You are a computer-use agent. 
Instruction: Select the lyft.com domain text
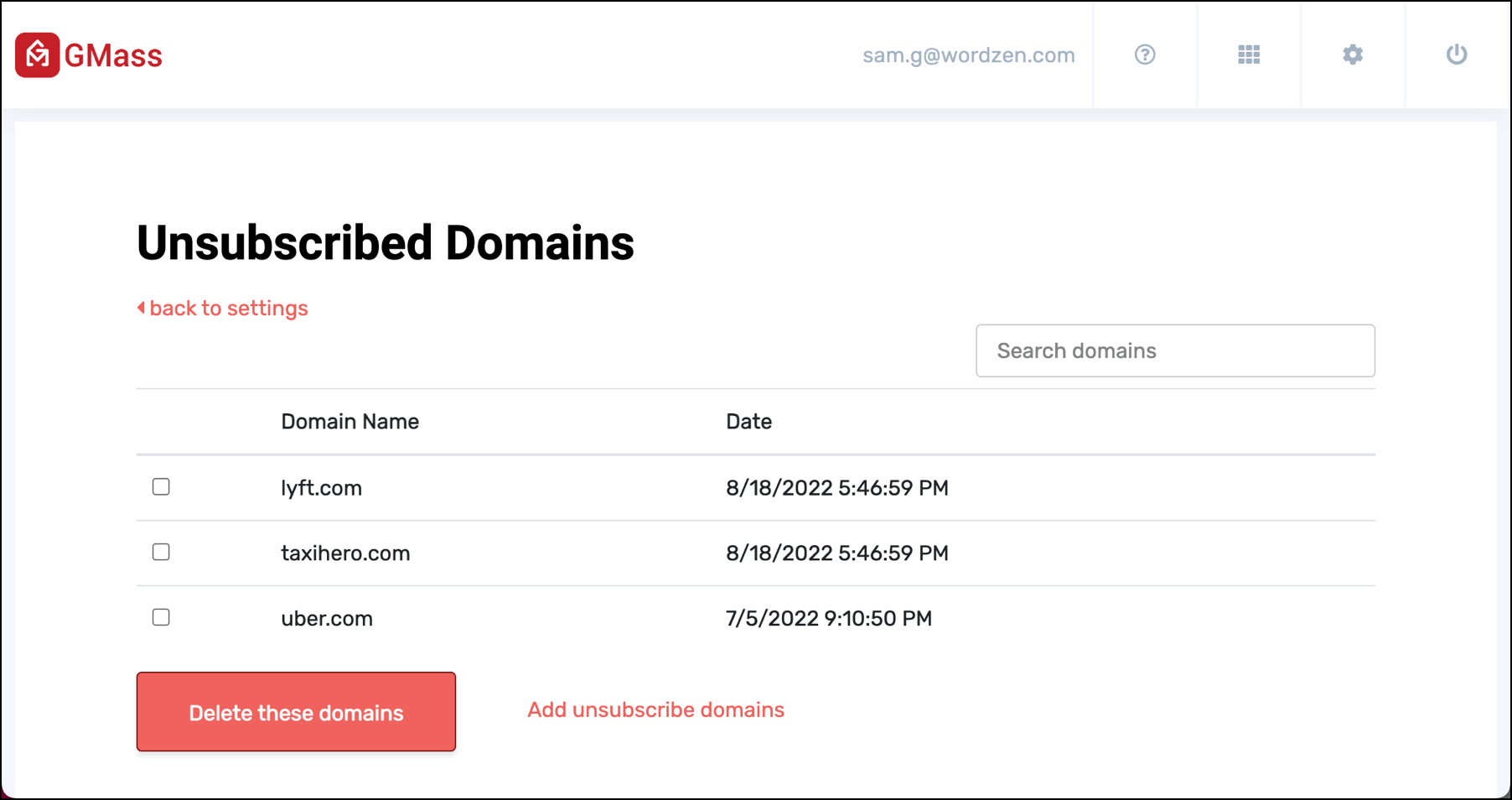pos(321,488)
